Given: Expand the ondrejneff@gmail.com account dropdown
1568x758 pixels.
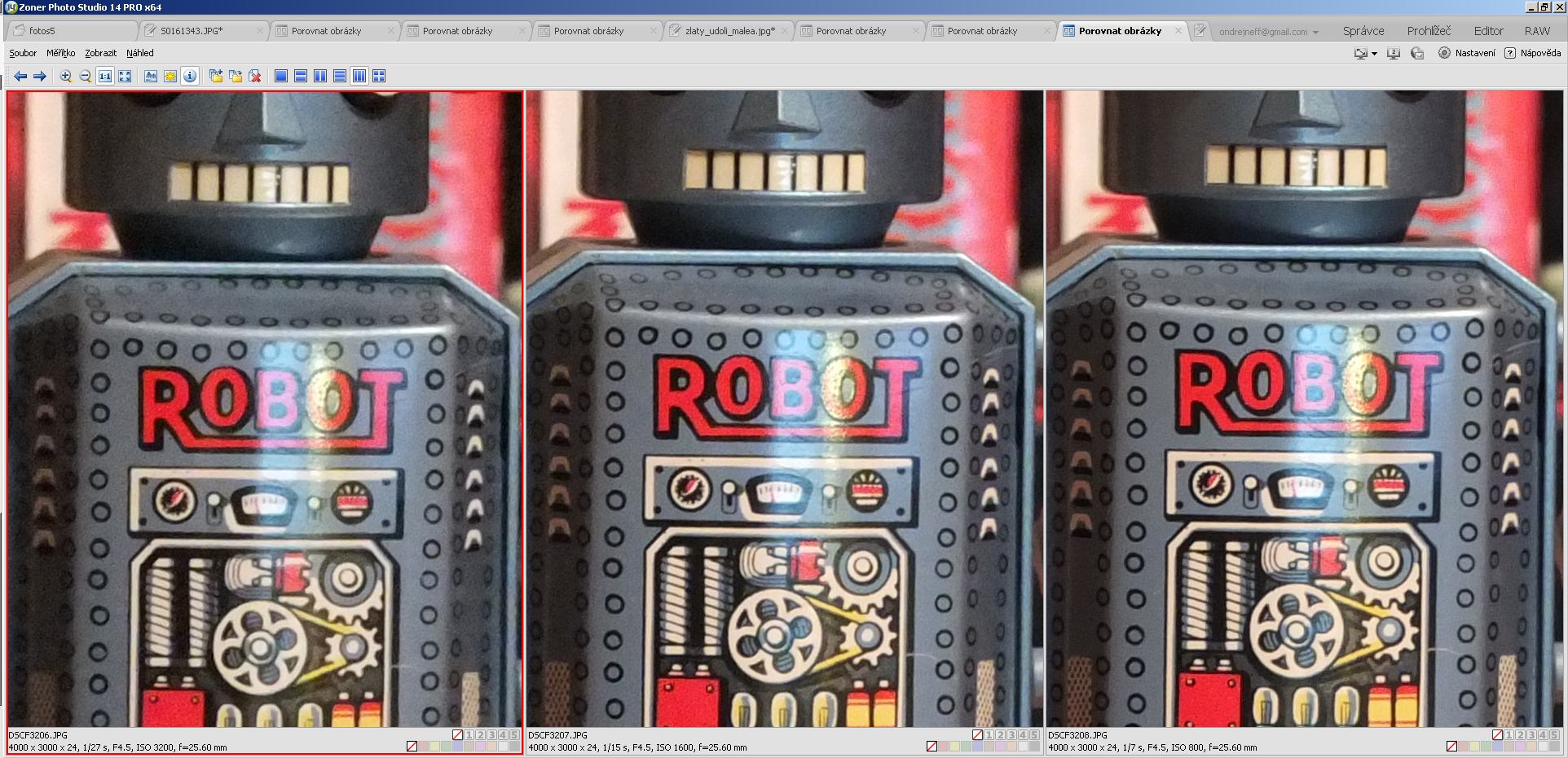Looking at the screenshot, I should (1315, 32).
